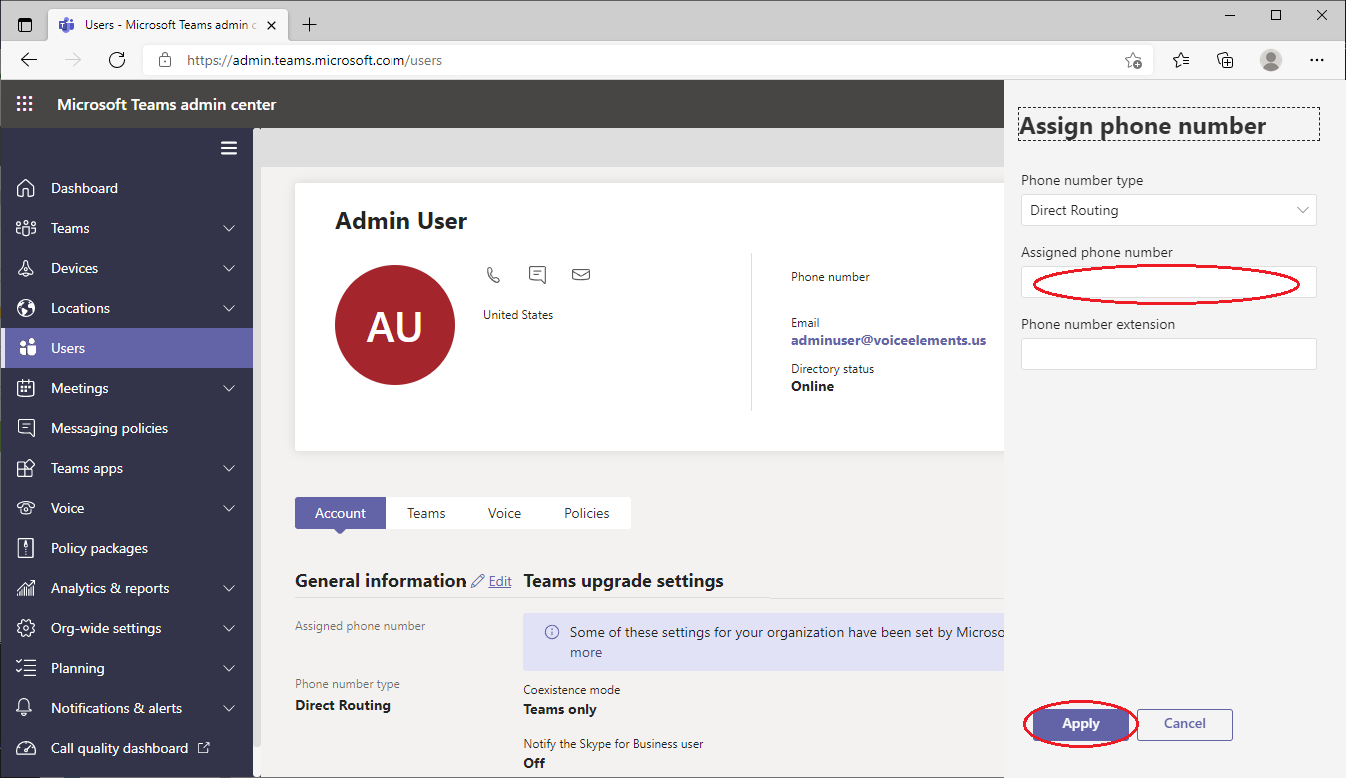The height and width of the screenshot is (778, 1346).
Task: Open browser settings ellipsis menu
Action: point(1317,60)
